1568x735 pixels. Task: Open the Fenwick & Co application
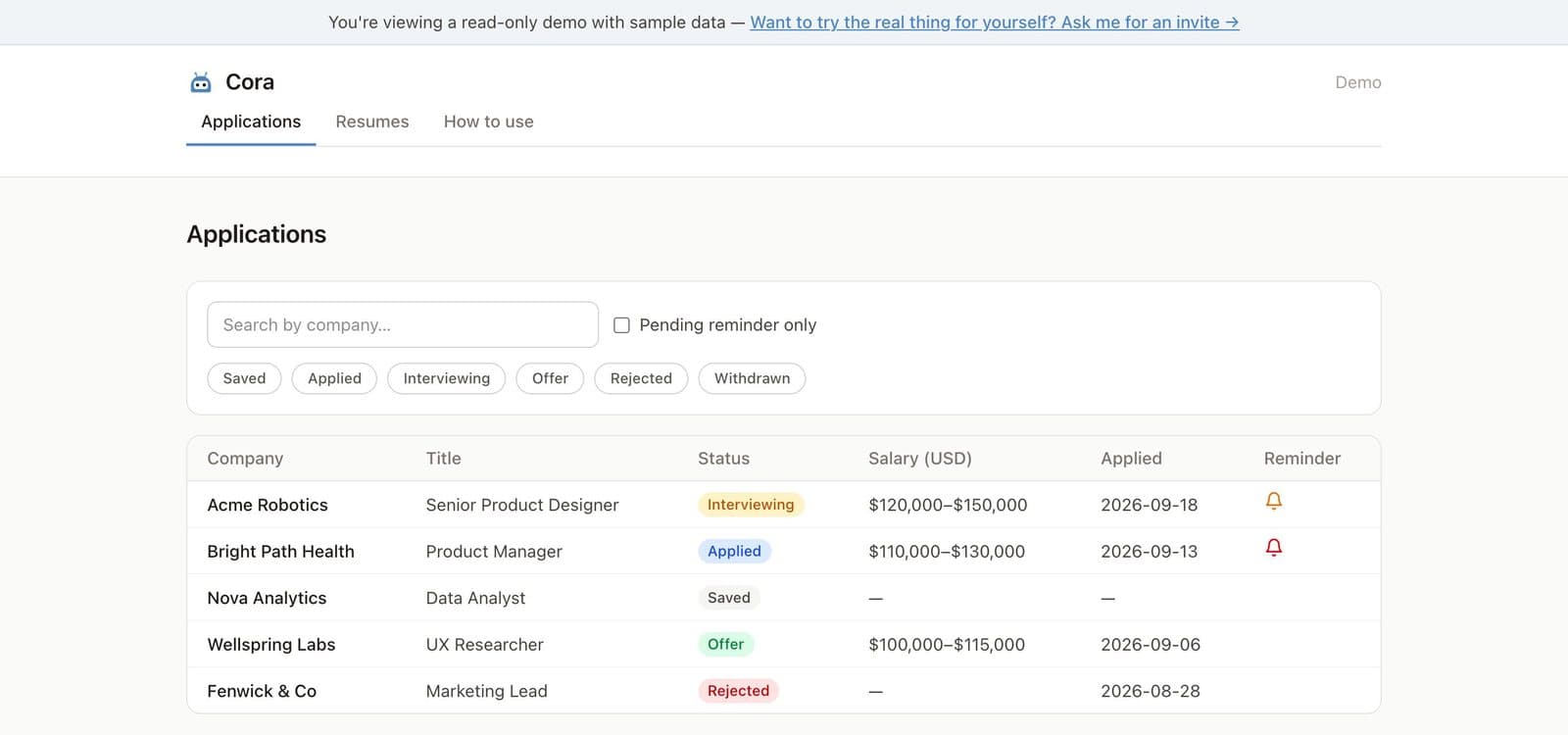click(x=784, y=691)
